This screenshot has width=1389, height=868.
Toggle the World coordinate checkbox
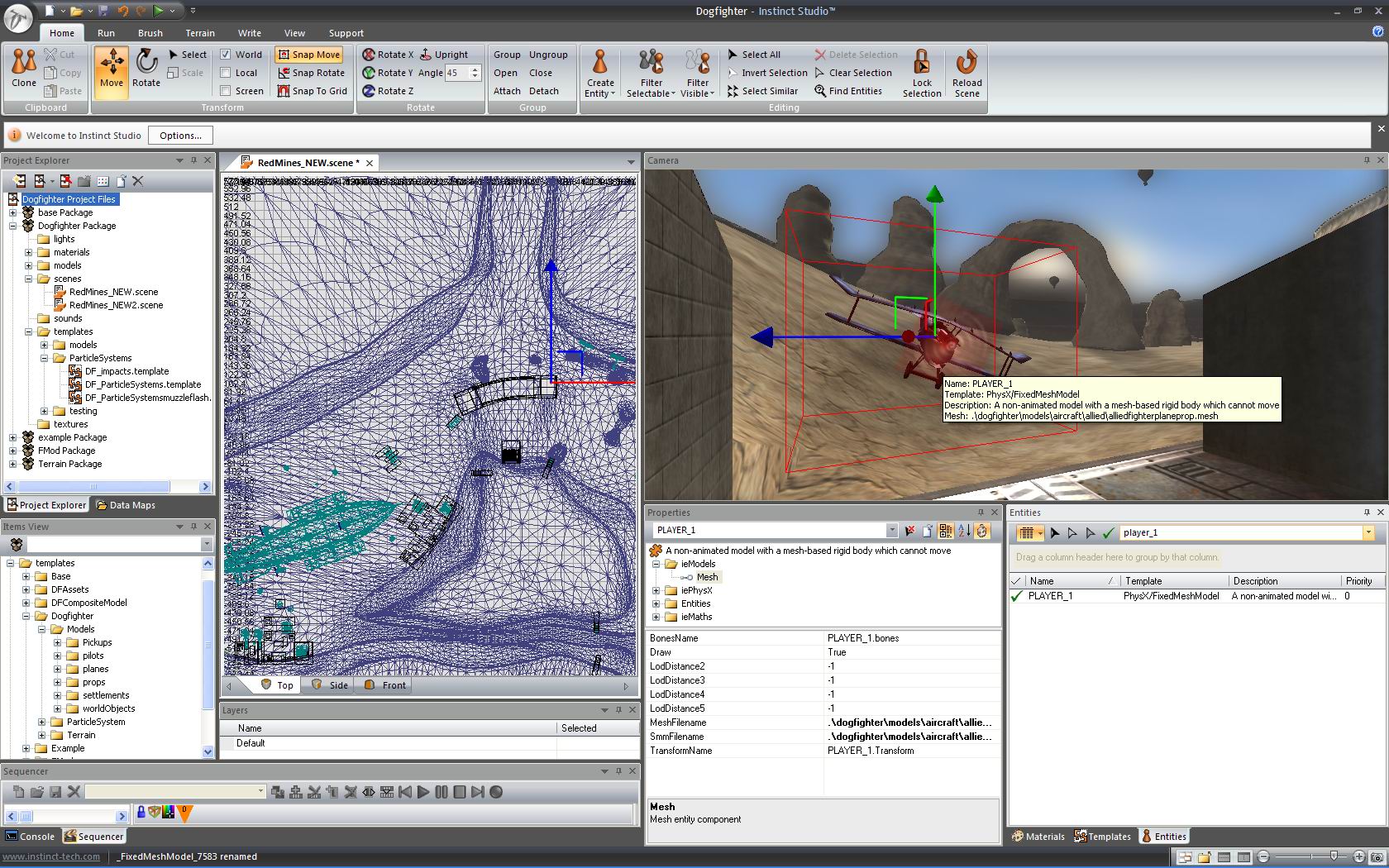(x=225, y=55)
